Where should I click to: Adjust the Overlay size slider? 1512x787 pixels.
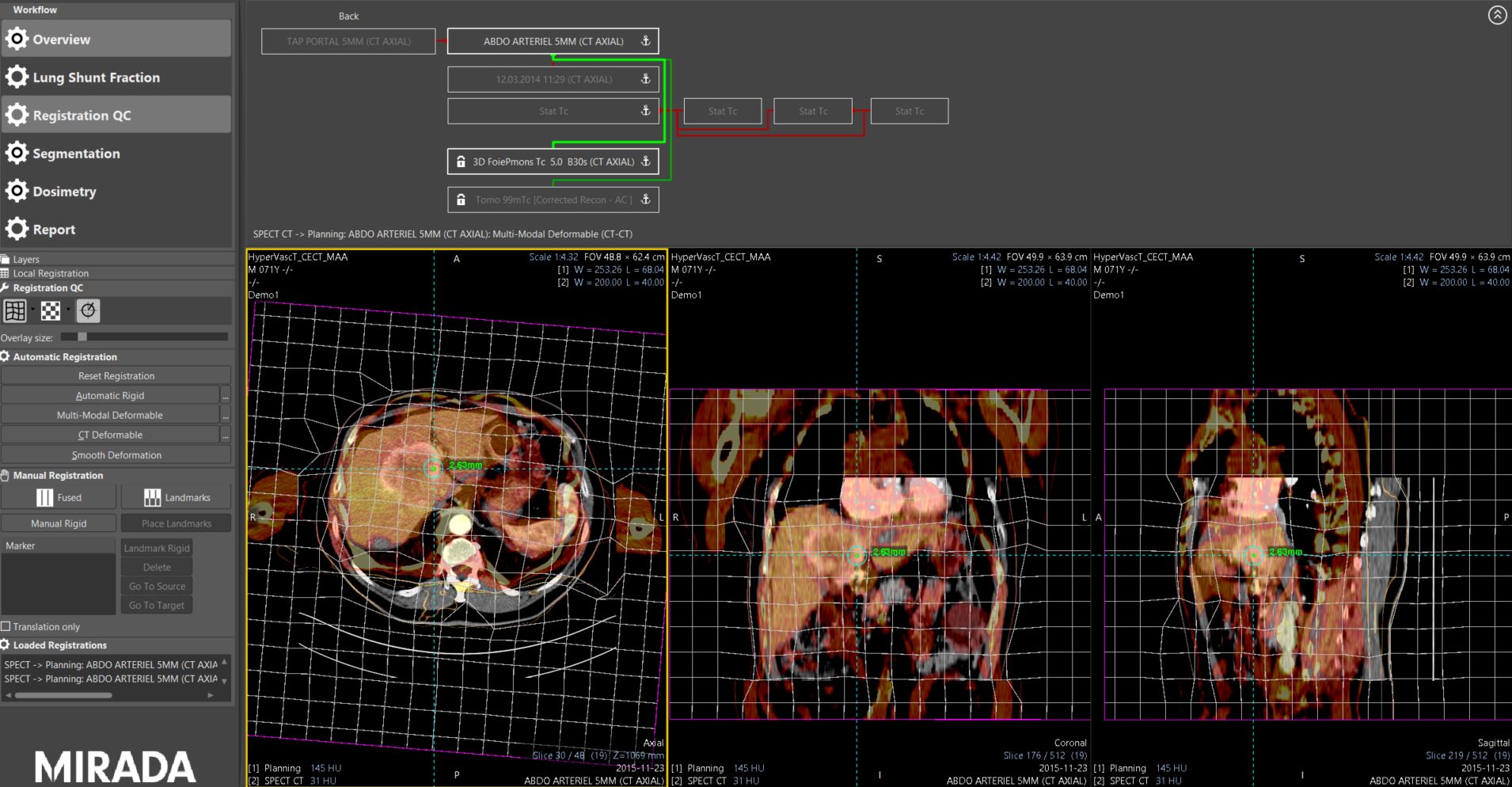82,337
